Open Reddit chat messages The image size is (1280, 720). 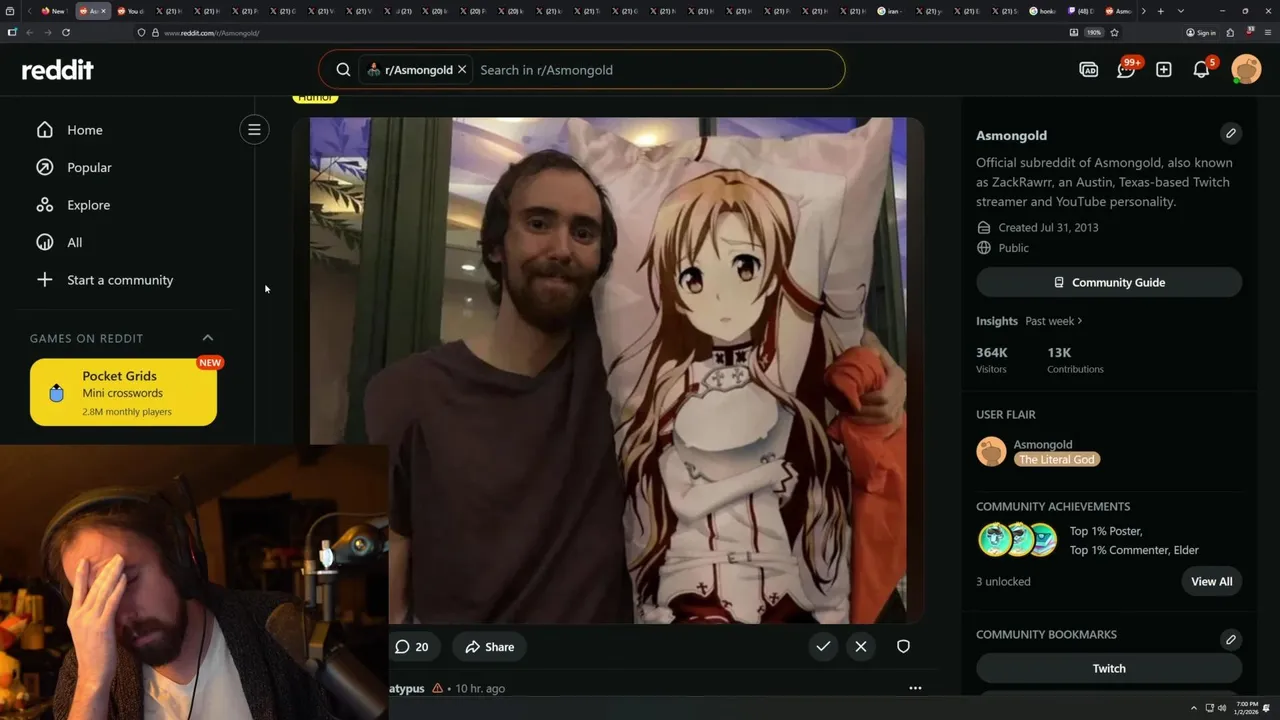pyautogui.click(x=1126, y=69)
